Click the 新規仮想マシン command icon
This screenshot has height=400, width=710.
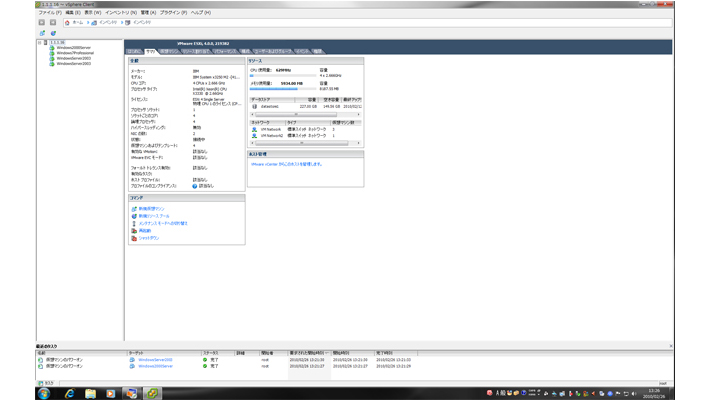click(x=134, y=209)
